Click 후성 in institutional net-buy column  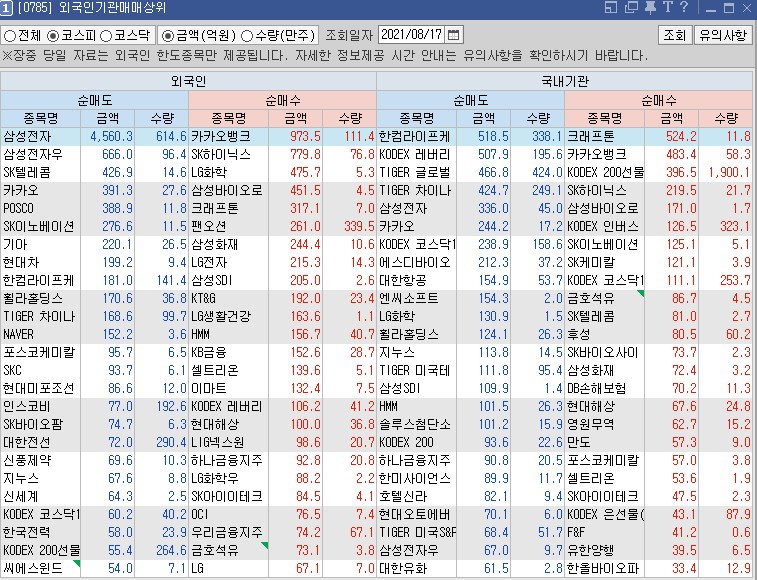579,335
